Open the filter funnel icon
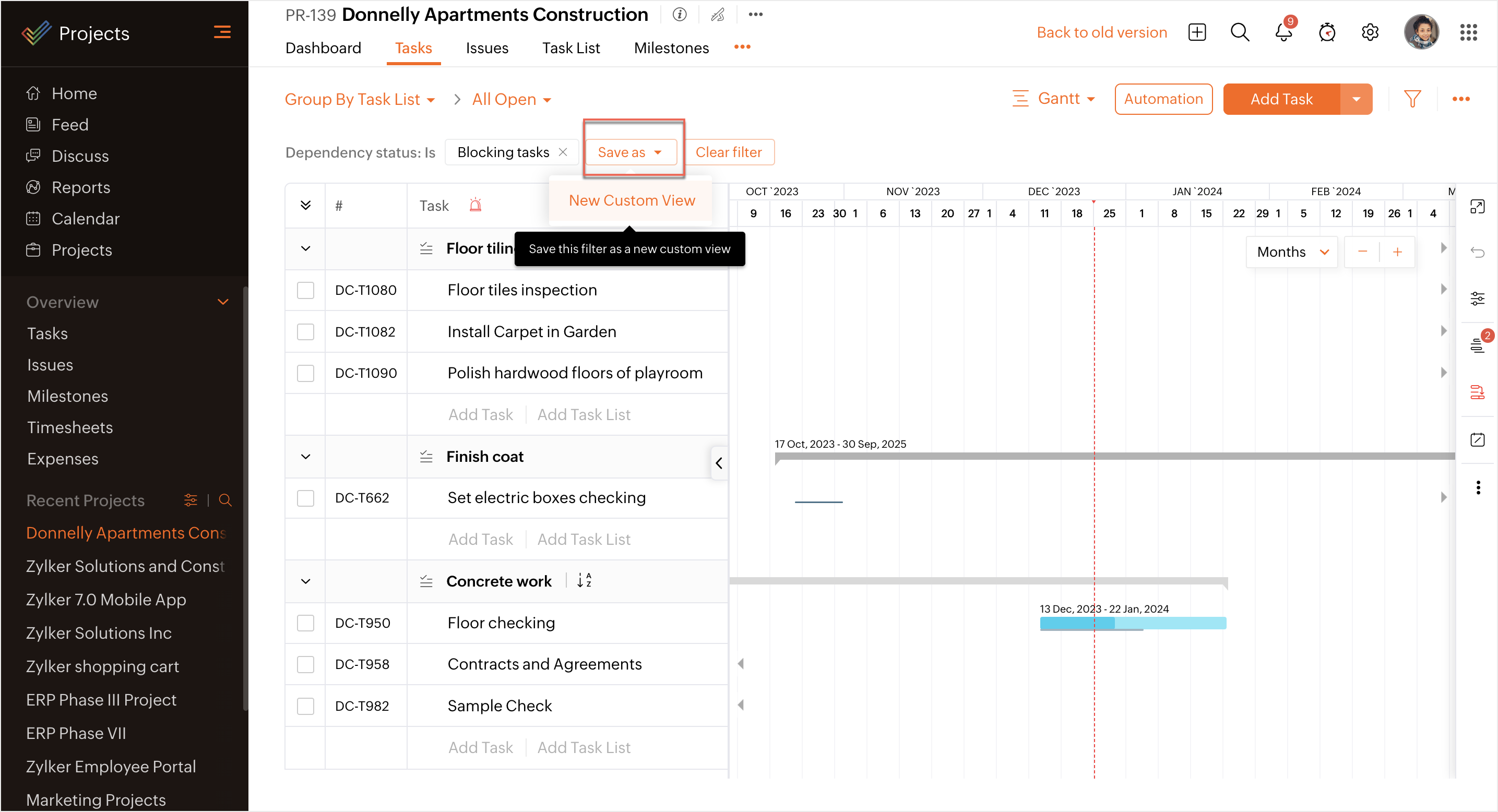 [1412, 99]
